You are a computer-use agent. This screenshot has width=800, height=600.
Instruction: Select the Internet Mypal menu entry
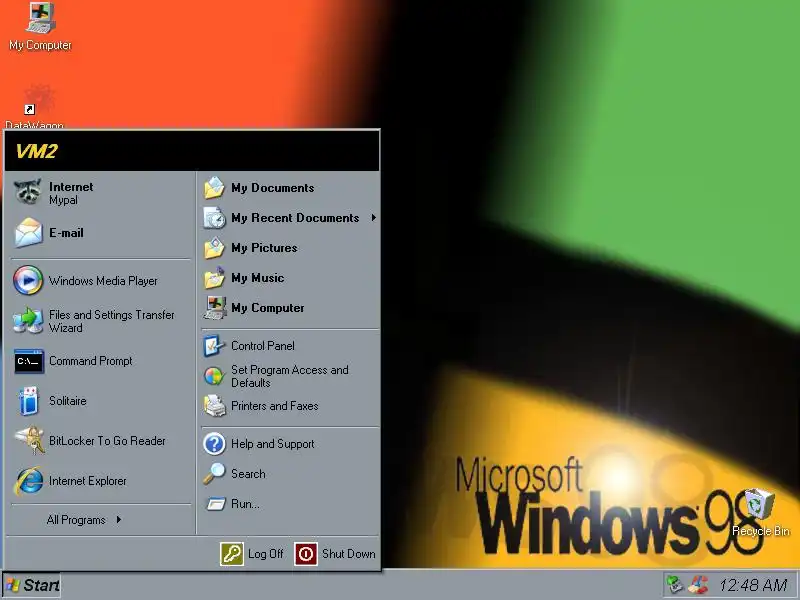(x=101, y=193)
